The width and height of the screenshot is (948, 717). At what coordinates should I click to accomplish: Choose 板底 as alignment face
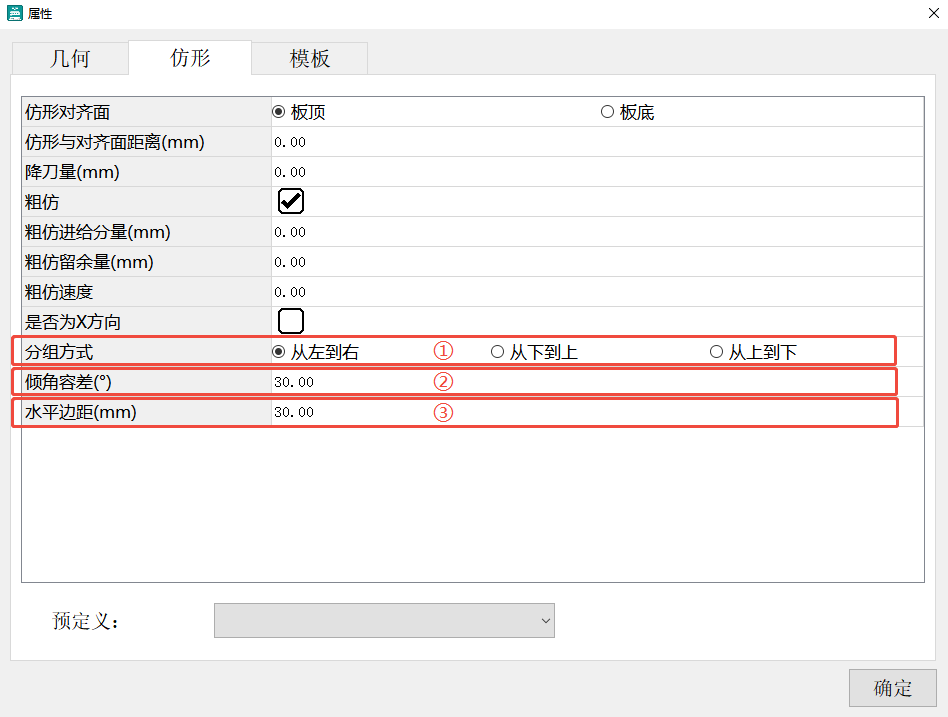(607, 112)
